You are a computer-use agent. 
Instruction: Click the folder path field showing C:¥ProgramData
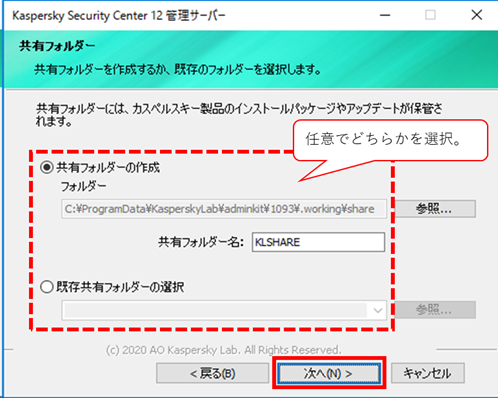pyautogui.click(x=224, y=209)
